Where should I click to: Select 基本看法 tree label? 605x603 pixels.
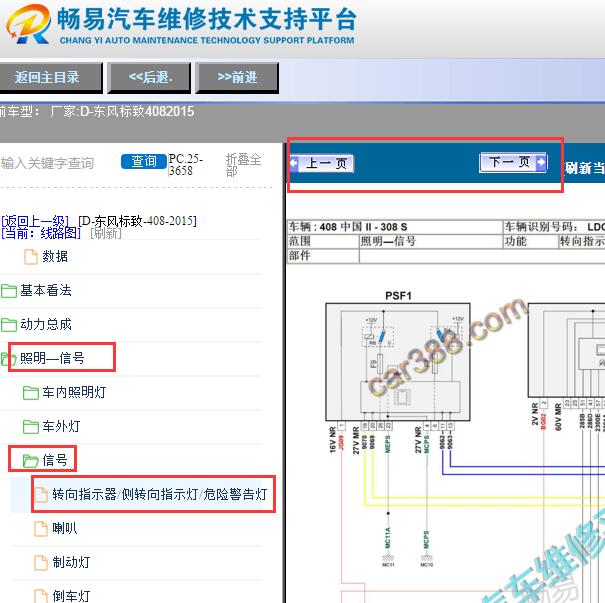click(46, 291)
